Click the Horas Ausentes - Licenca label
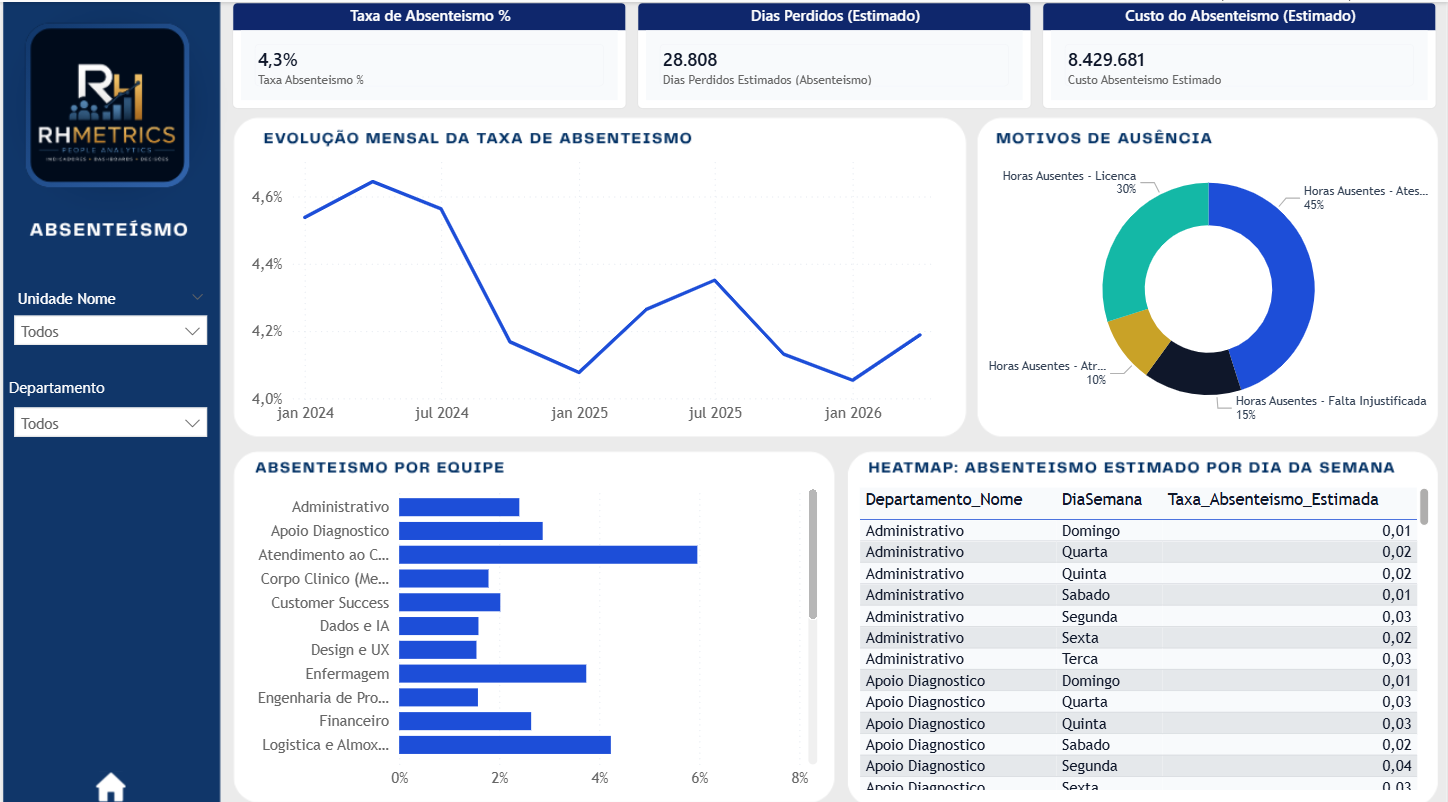 [1069, 176]
